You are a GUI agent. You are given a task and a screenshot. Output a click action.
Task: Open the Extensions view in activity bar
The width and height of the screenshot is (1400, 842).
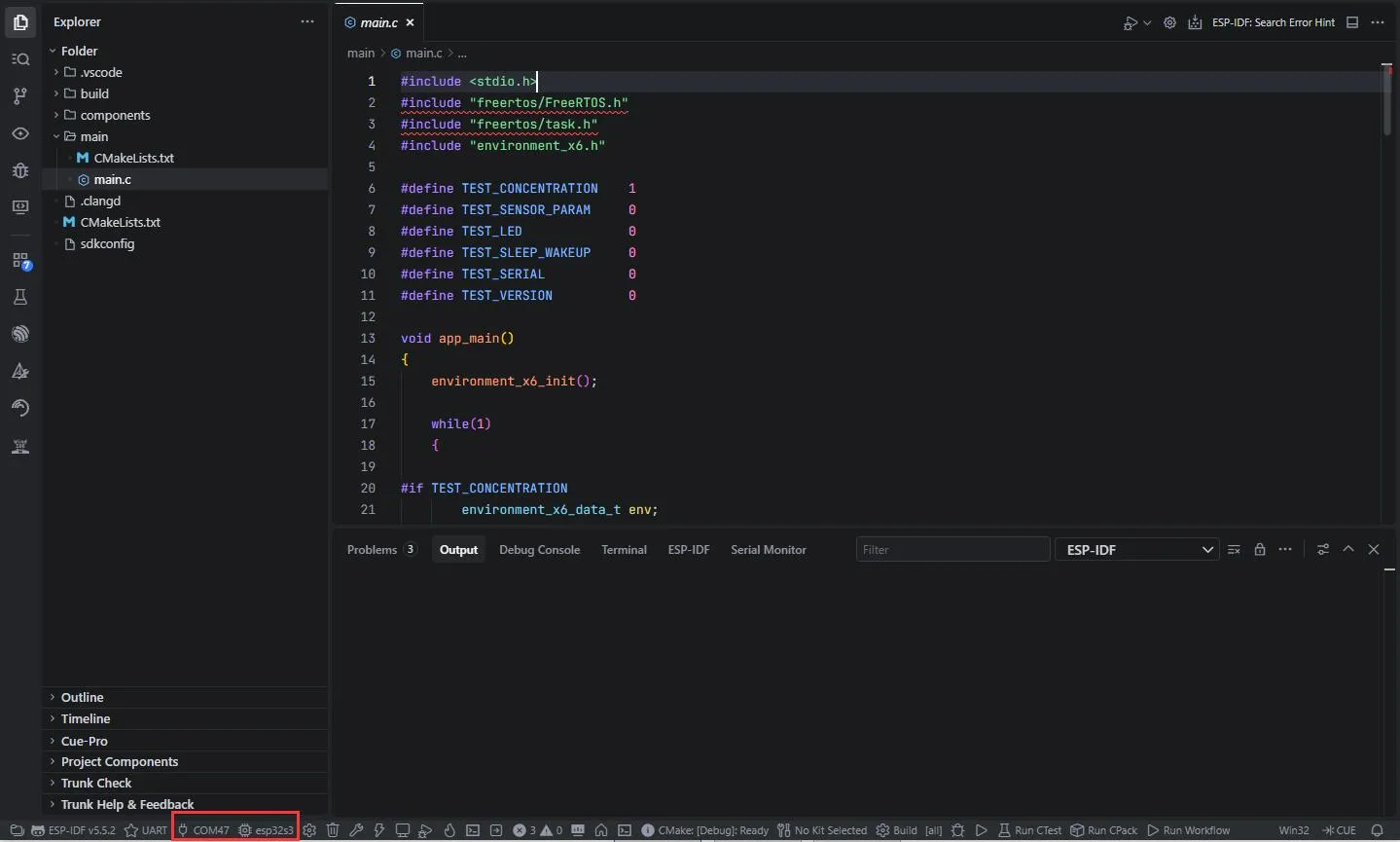(20, 261)
